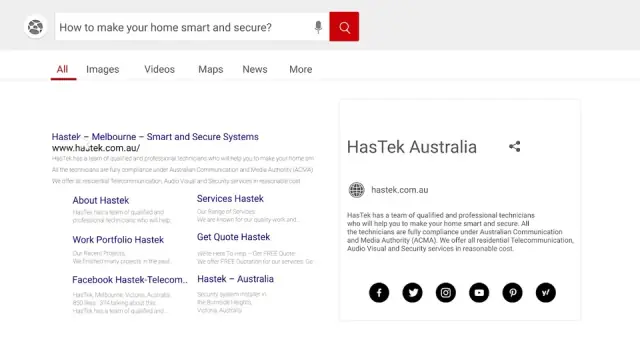Open the Services Hastek sitelink

click(x=230, y=199)
